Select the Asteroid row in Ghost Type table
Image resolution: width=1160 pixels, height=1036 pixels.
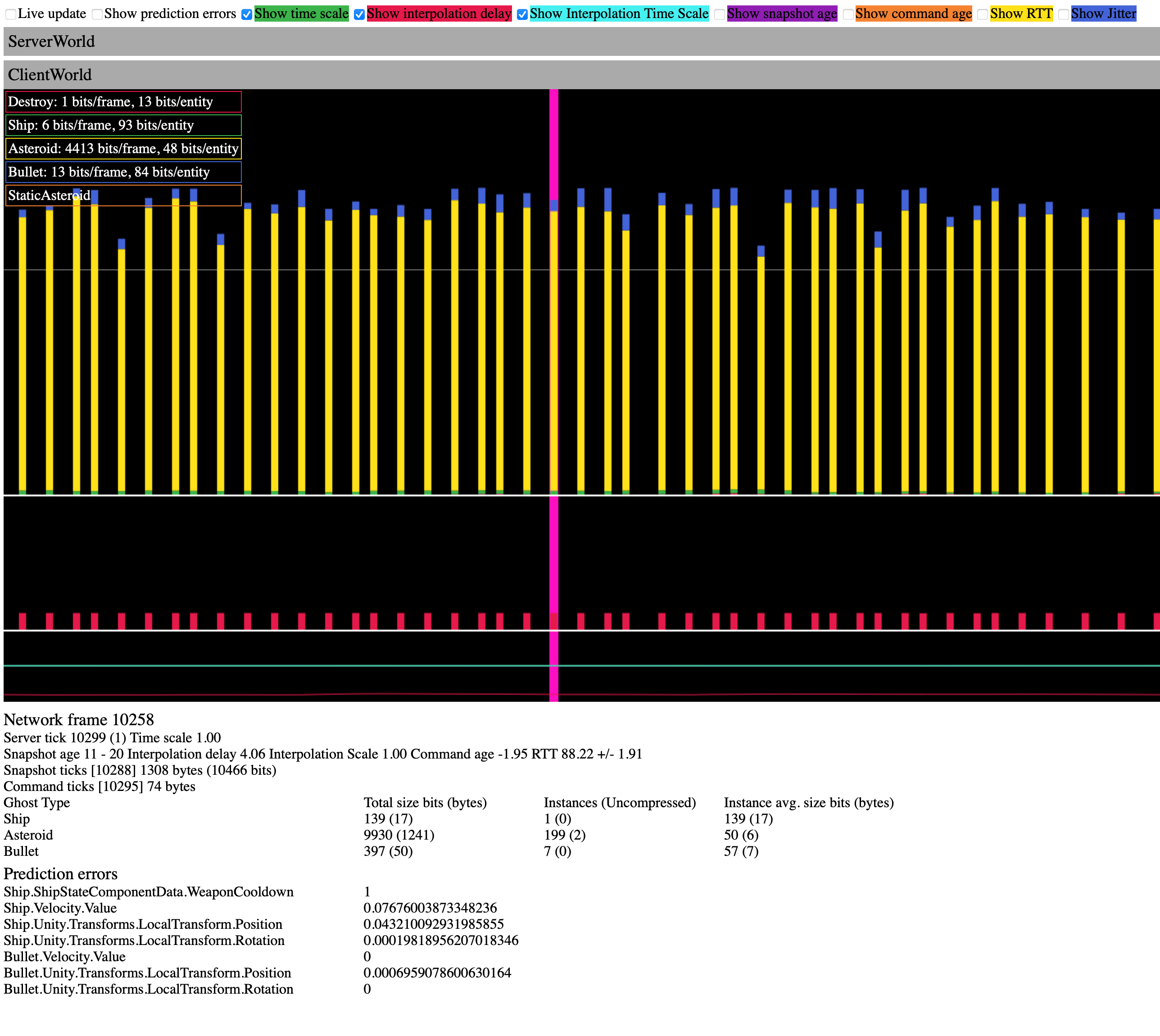pyautogui.click(x=28, y=835)
